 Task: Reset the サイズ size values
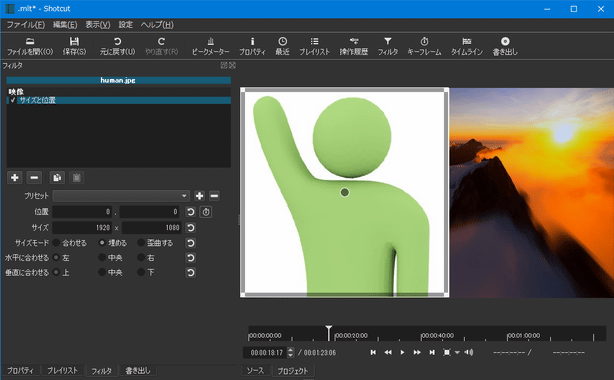click(x=191, y=228)
